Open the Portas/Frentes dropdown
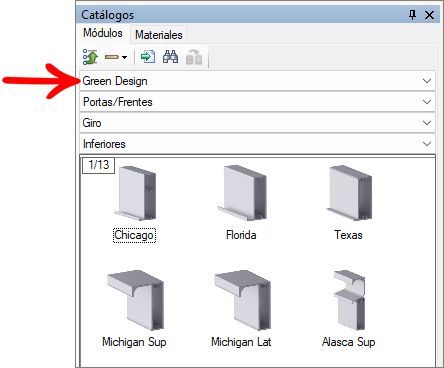This screenshot has height=368, width=444. (x=257, y=102)
